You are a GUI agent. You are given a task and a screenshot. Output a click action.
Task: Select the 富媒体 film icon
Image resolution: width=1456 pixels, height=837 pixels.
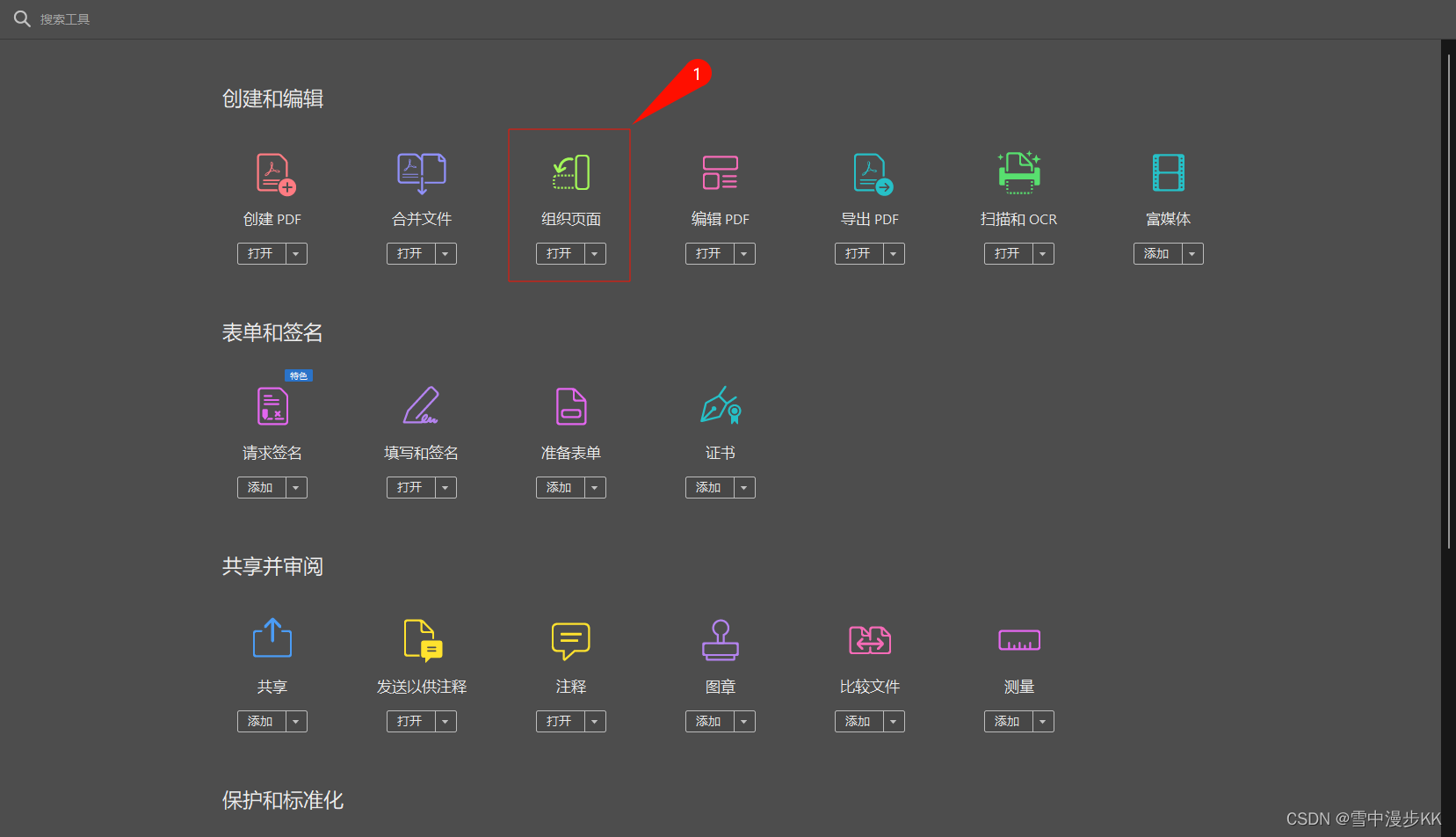(1169, 172)
